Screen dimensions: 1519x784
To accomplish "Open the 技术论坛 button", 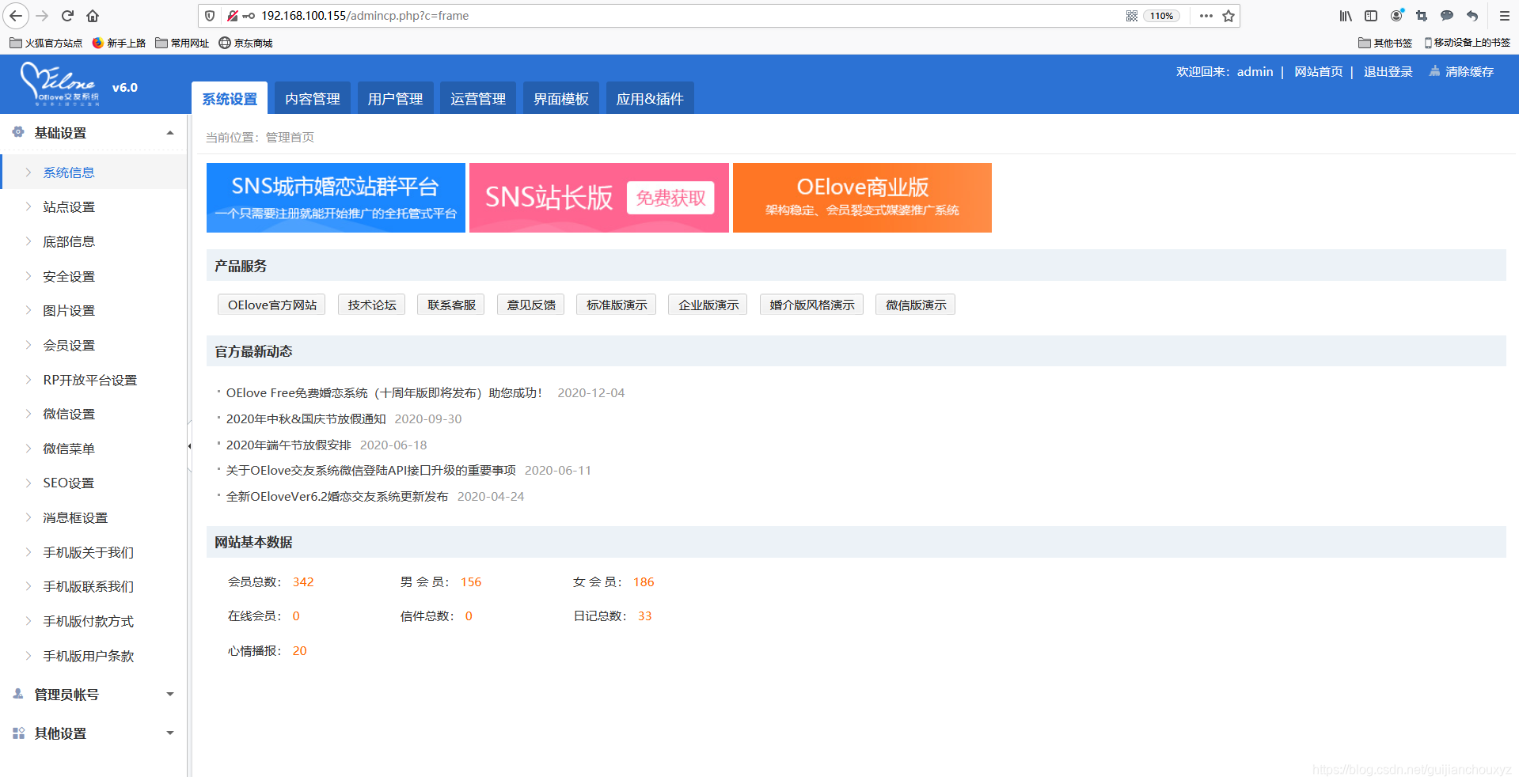I will (x=372, y=305).
